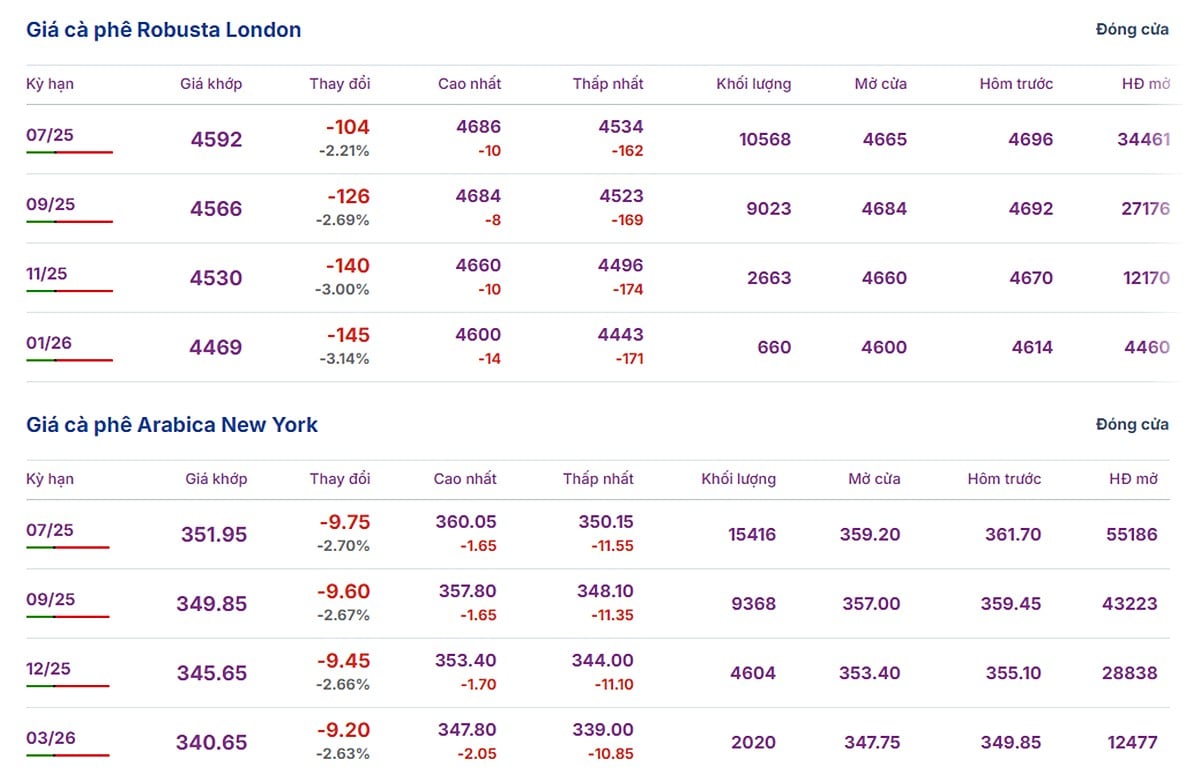This screenshot has width=1200, height=774.
Task: Select the 01/26 Robusta contract term
Action: pos(49,343)
